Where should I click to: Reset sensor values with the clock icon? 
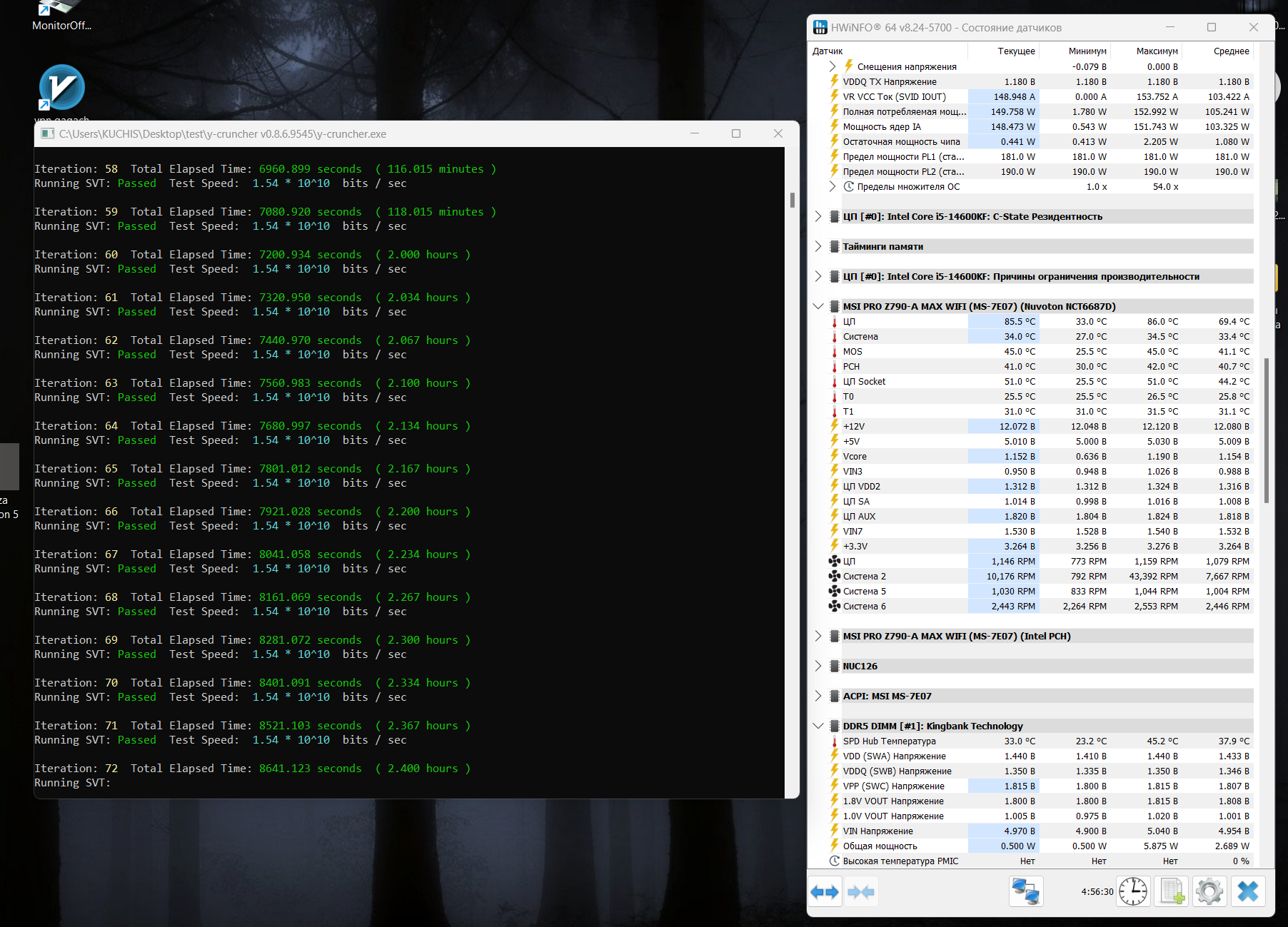pos(1133,891)
